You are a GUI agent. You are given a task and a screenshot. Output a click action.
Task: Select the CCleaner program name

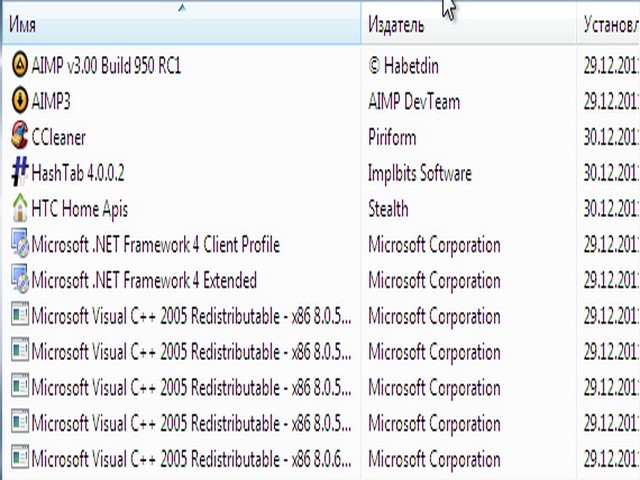[58, 137]
